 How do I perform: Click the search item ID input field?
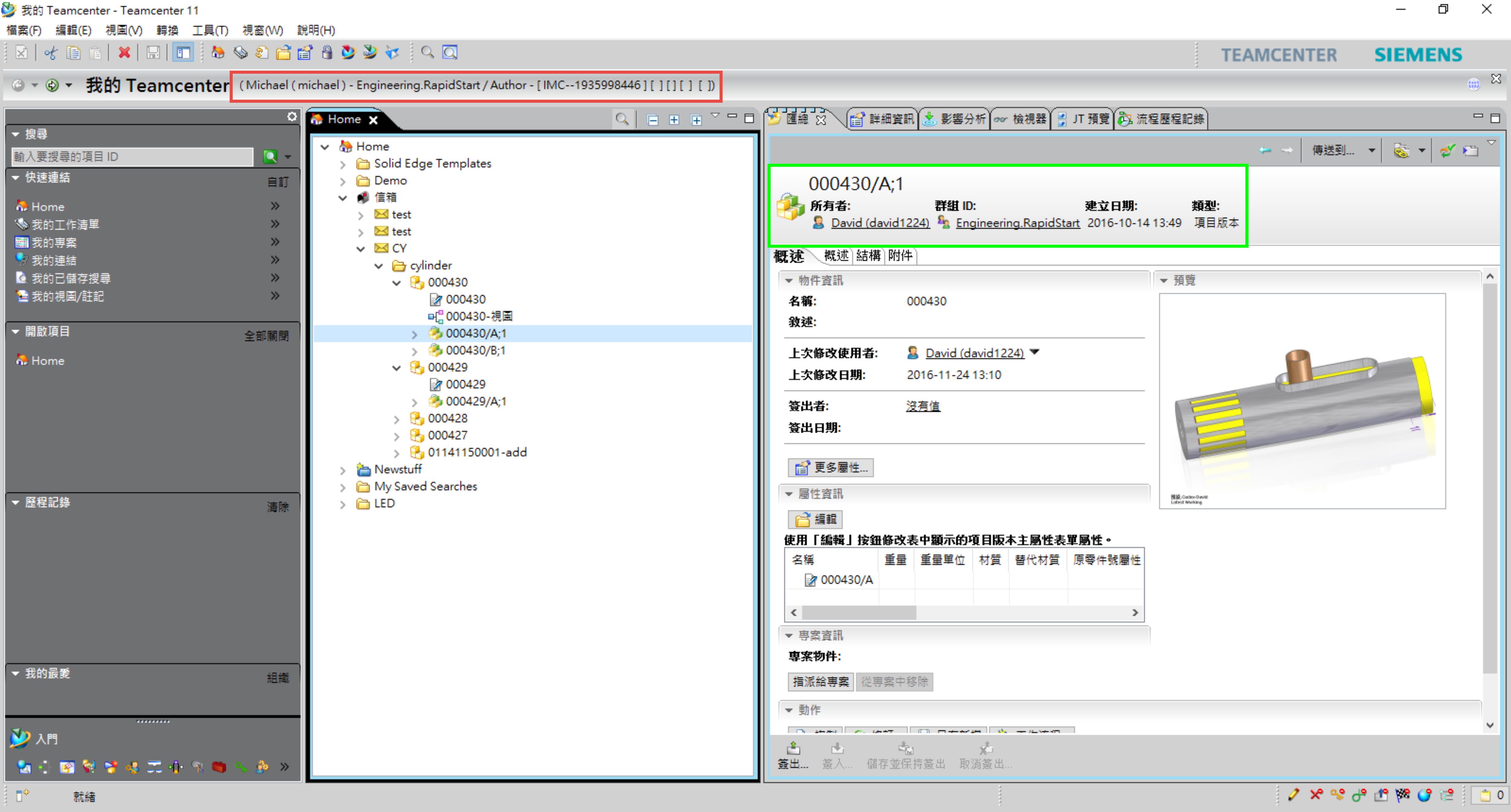tap(132, 156)
